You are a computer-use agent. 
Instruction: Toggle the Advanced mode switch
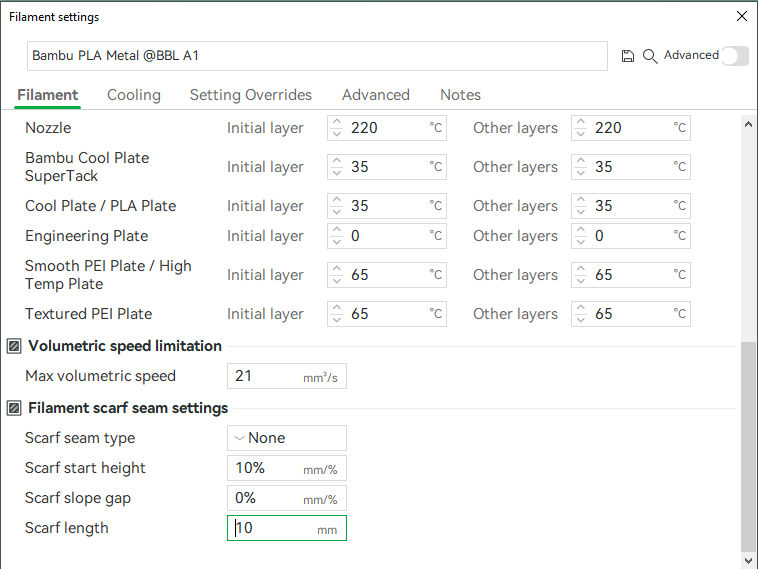735,56
